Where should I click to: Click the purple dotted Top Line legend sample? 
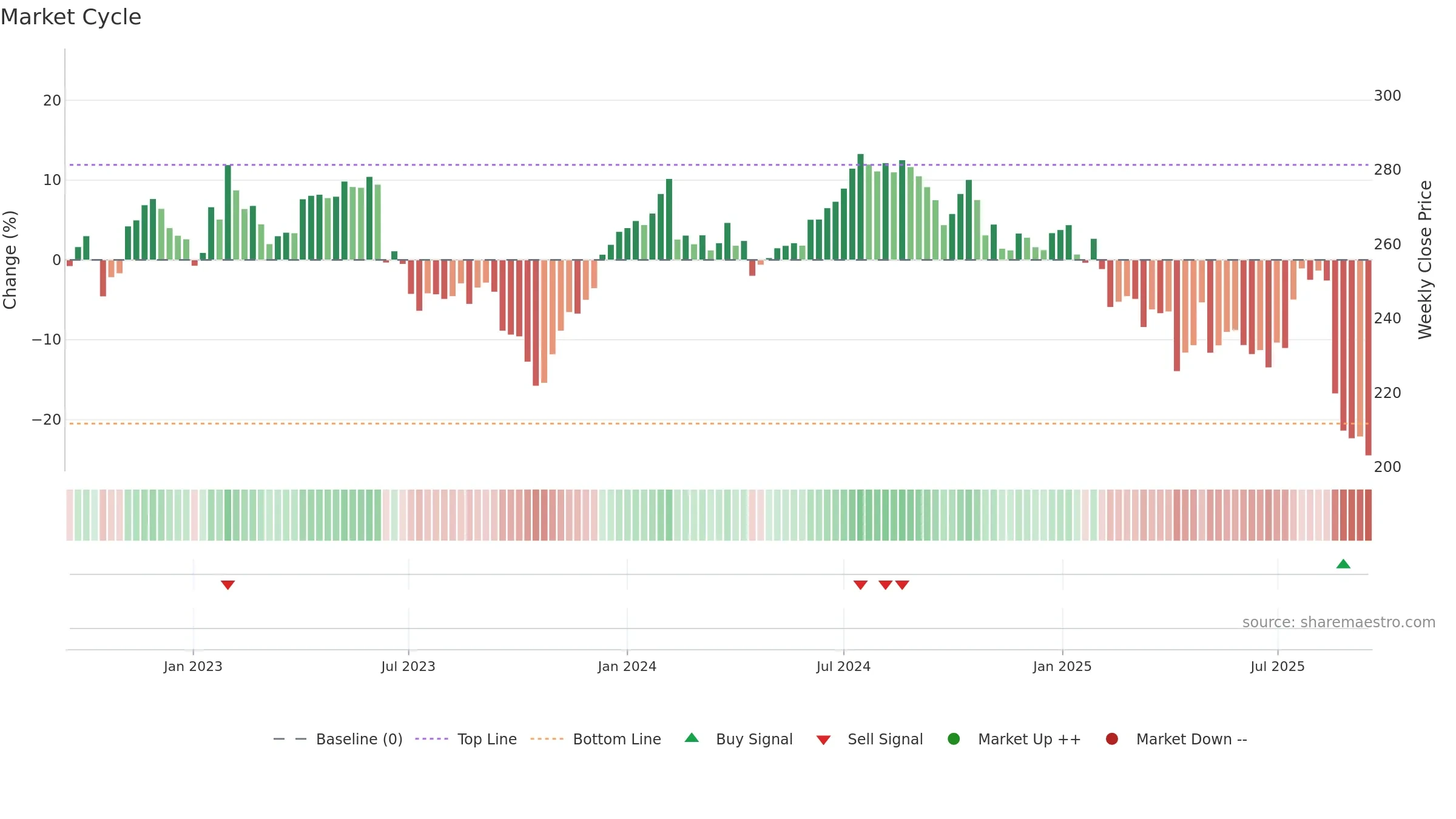pyautogui.click(x=431, y=739)
